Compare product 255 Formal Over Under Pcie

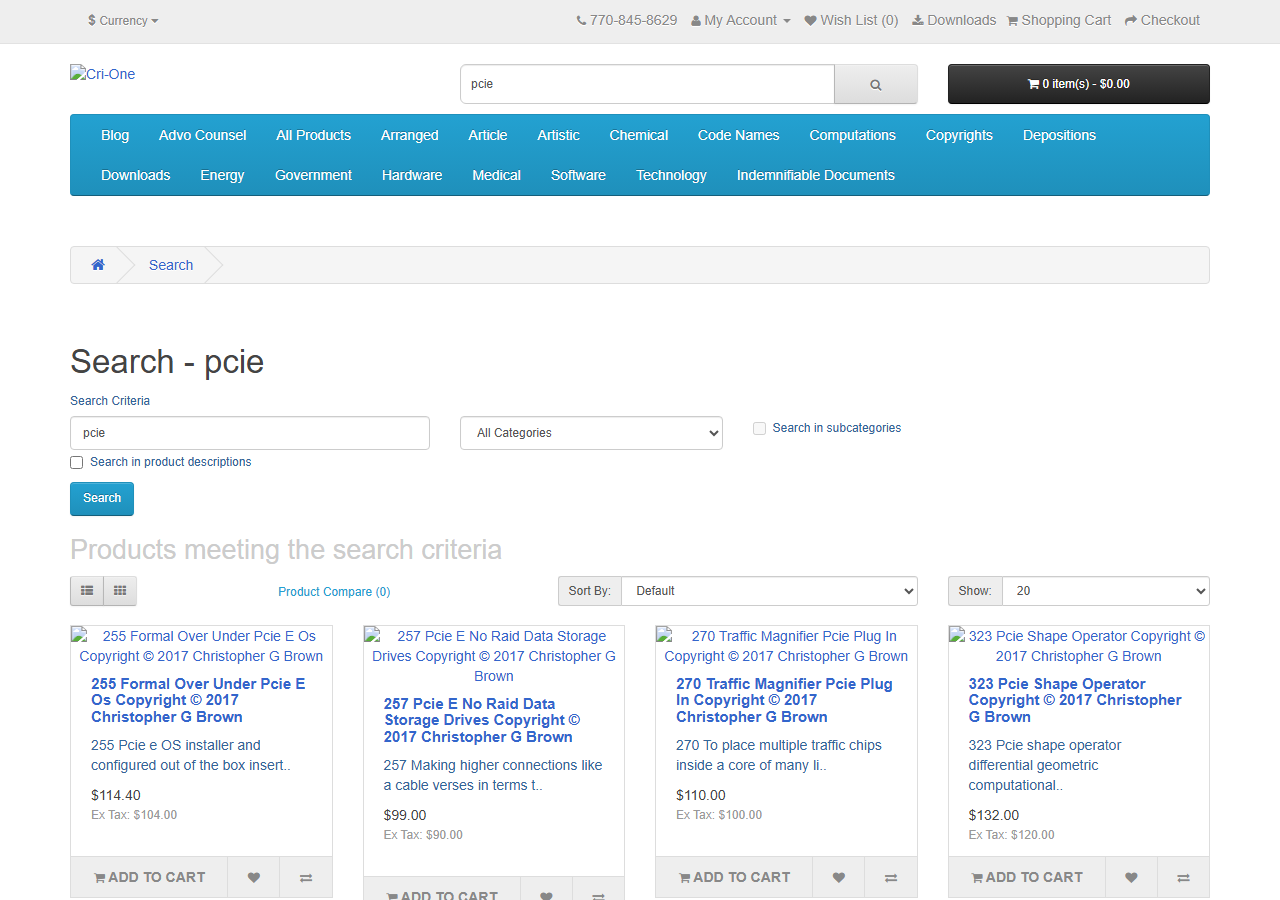point(306,877)
